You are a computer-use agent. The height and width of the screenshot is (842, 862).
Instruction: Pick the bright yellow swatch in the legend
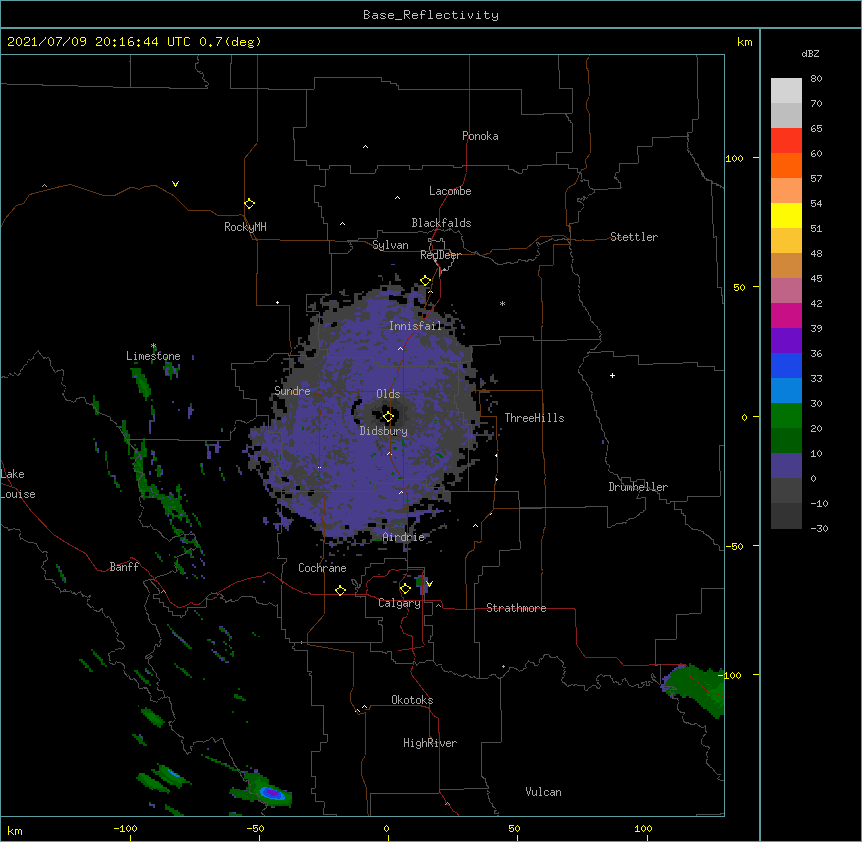[x=786, y=215]
